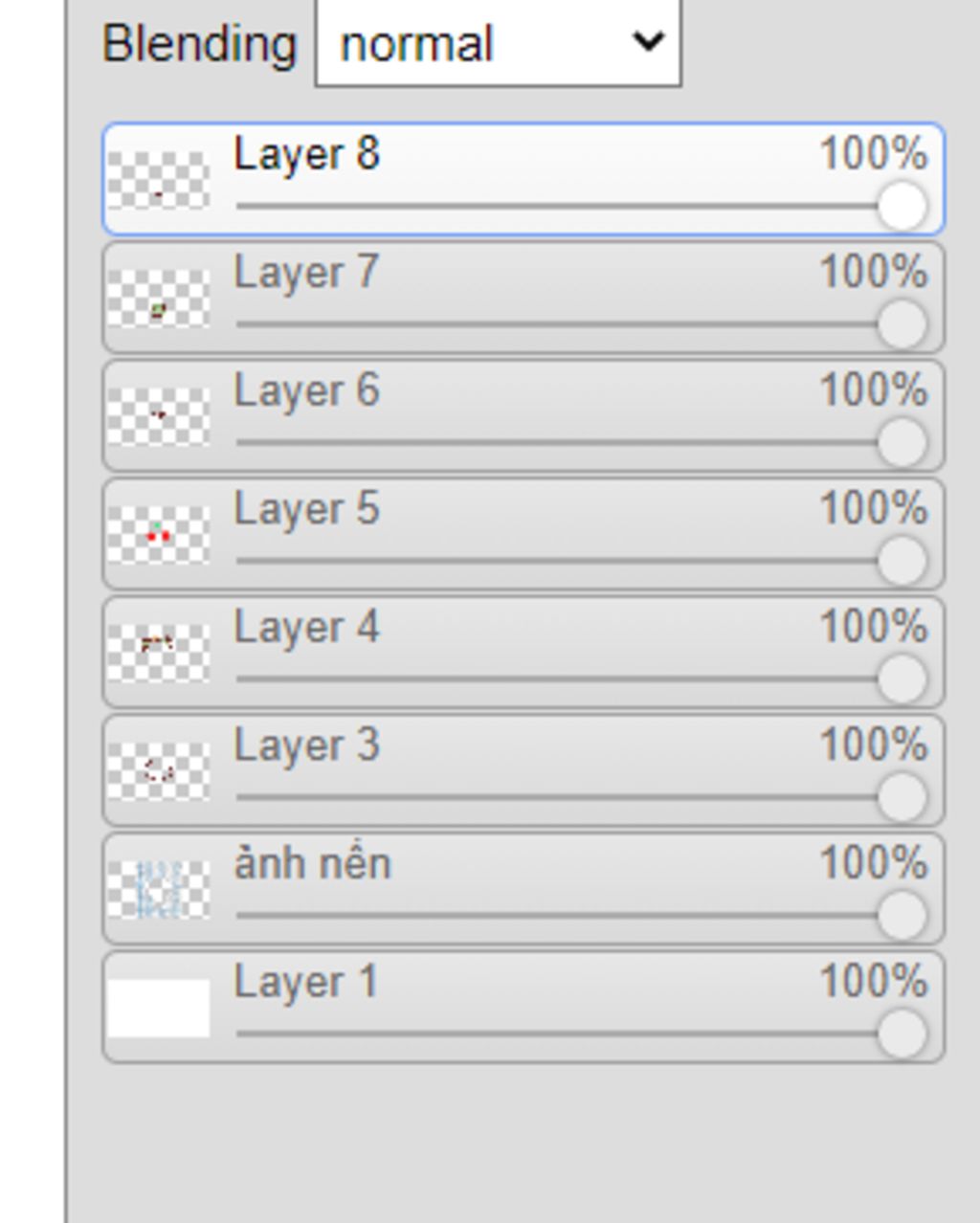
Task: Click the 100% opacity value of Layer 7
Action: pos(873,273)
